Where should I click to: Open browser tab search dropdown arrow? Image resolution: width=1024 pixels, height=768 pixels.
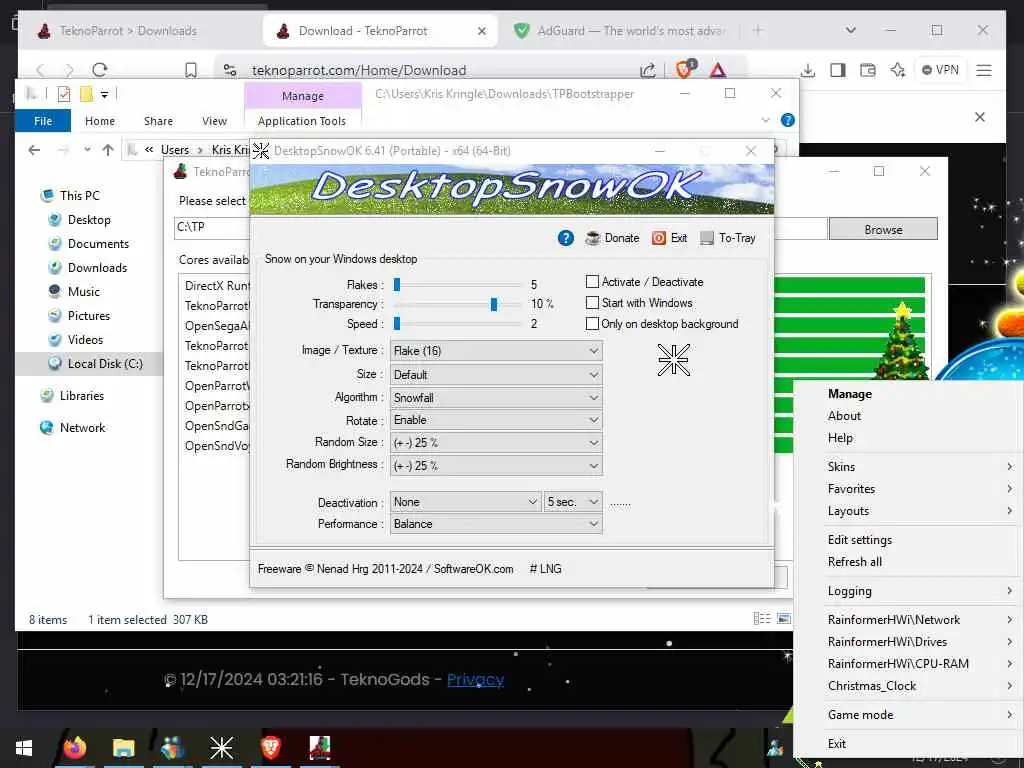point(850,30)
